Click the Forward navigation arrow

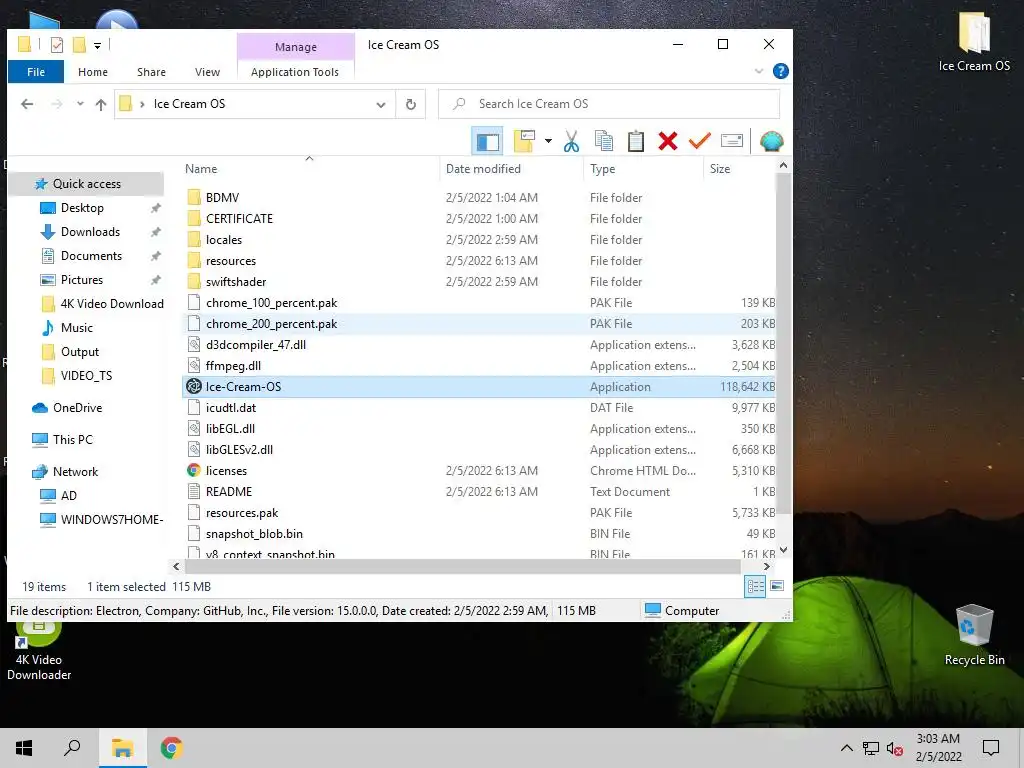coord(57,104)
